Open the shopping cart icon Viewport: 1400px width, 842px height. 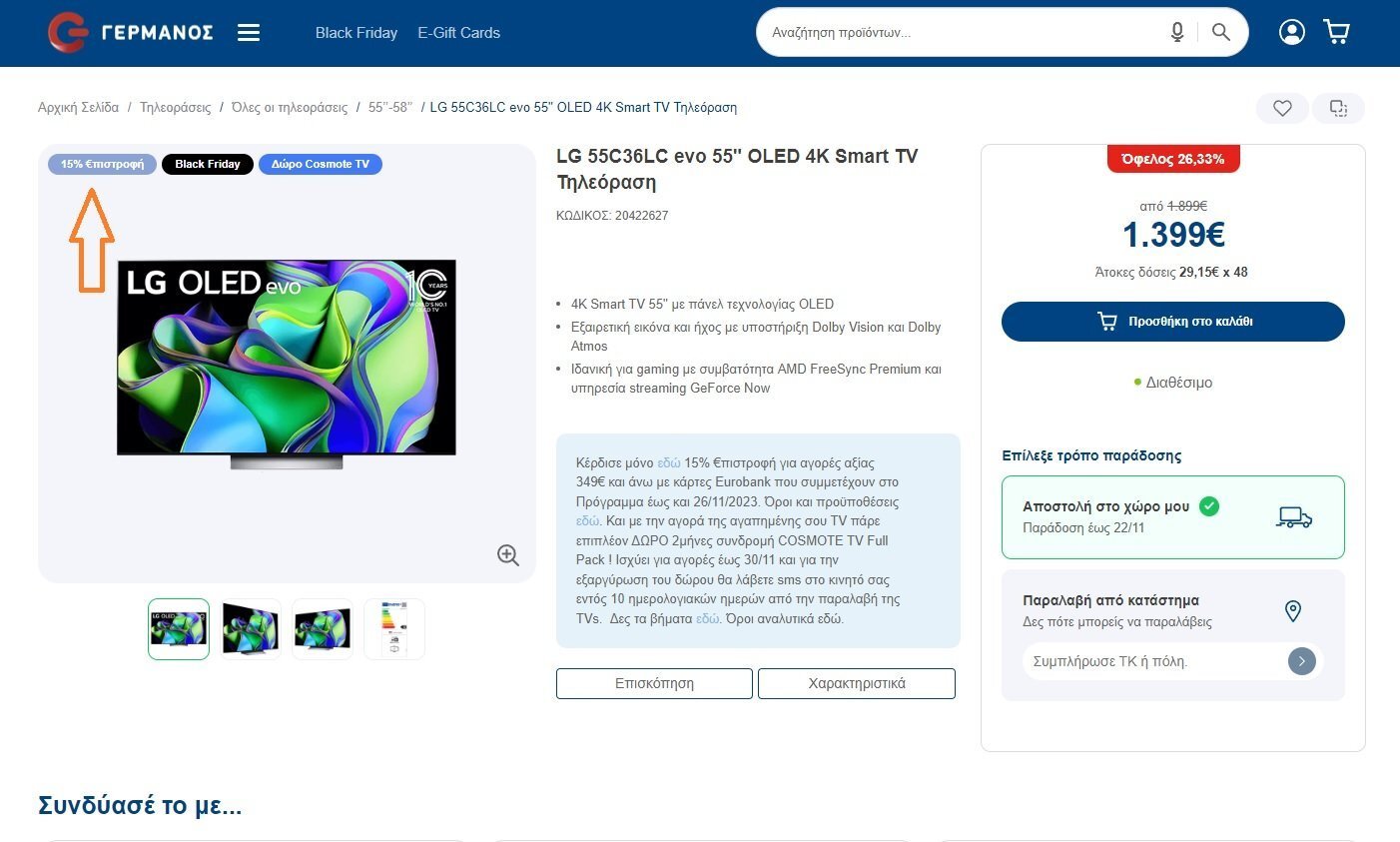point(1337,32)
